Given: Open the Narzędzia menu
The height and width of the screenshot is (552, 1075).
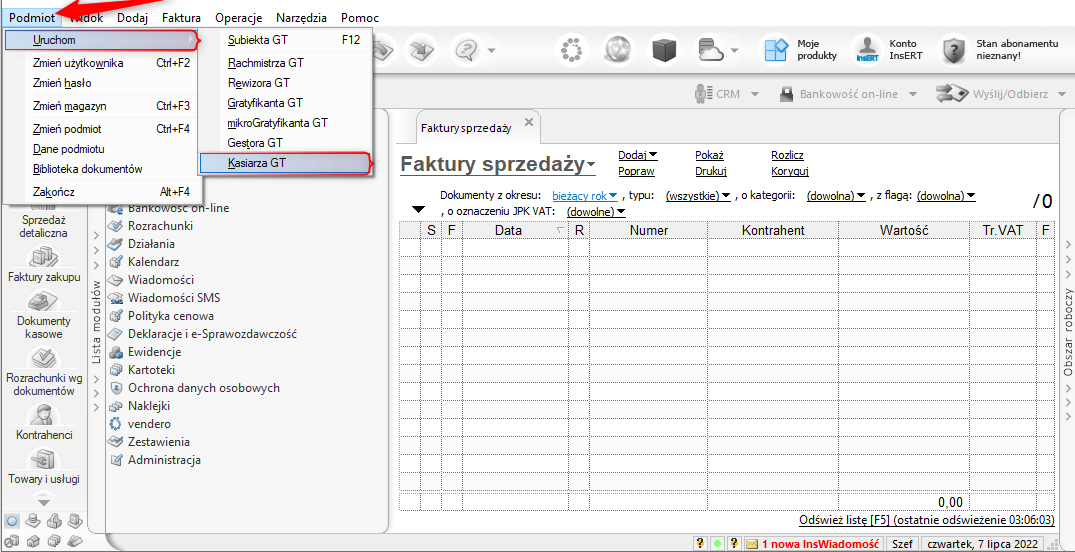Looking at the screenshot, I should (x=301, y=18).
